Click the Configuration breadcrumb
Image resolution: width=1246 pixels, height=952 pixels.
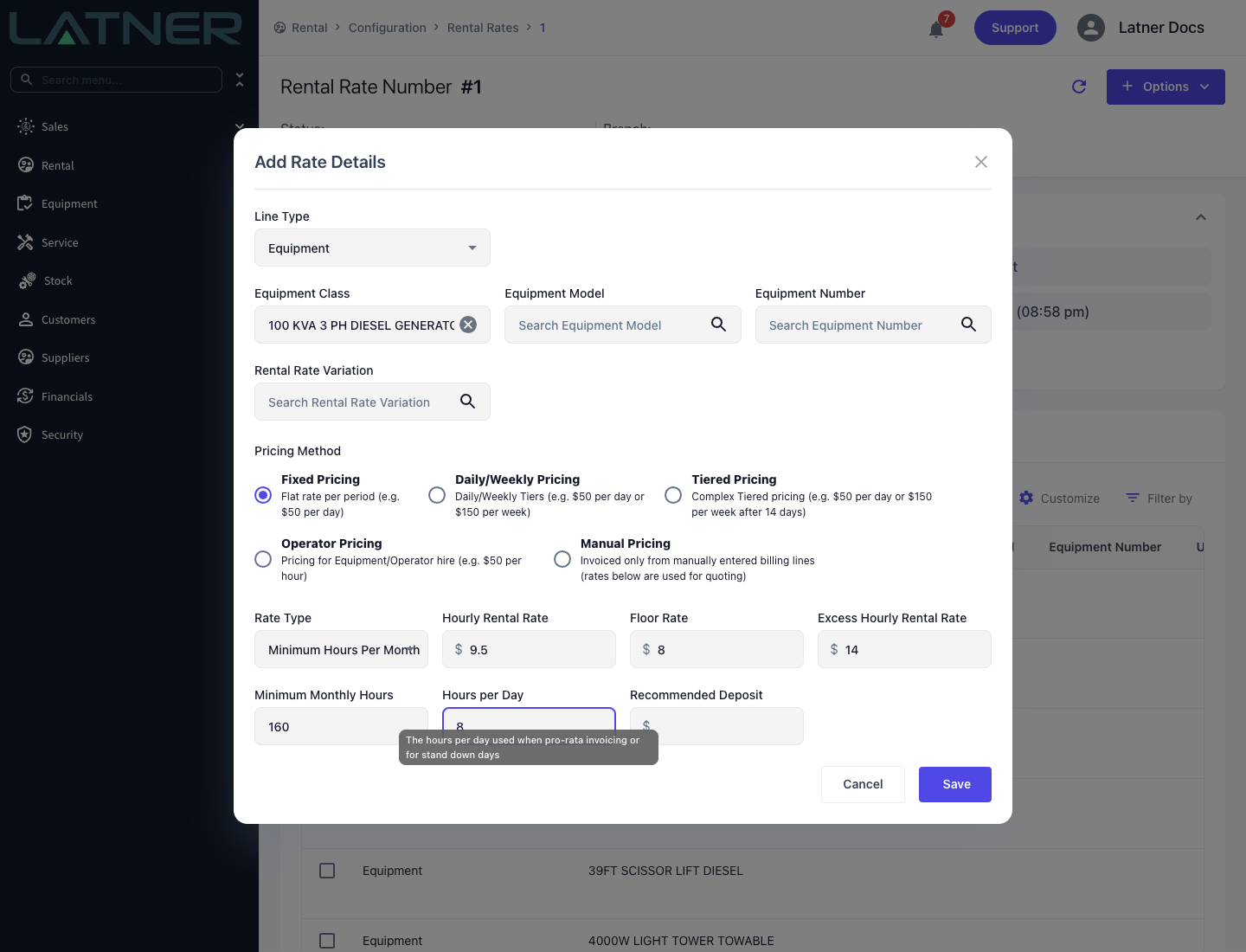(x=387, y=28)
